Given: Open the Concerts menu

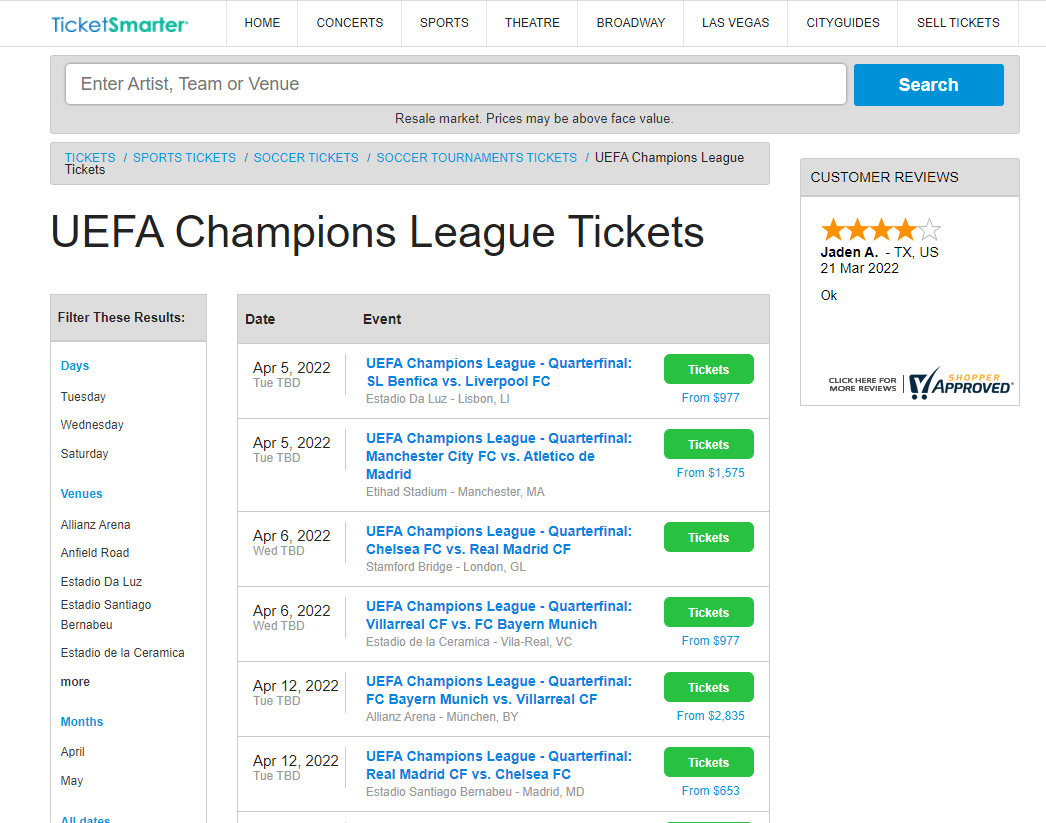Looking at the screenshot, I should pyautogui.click(x=349, y=23).
